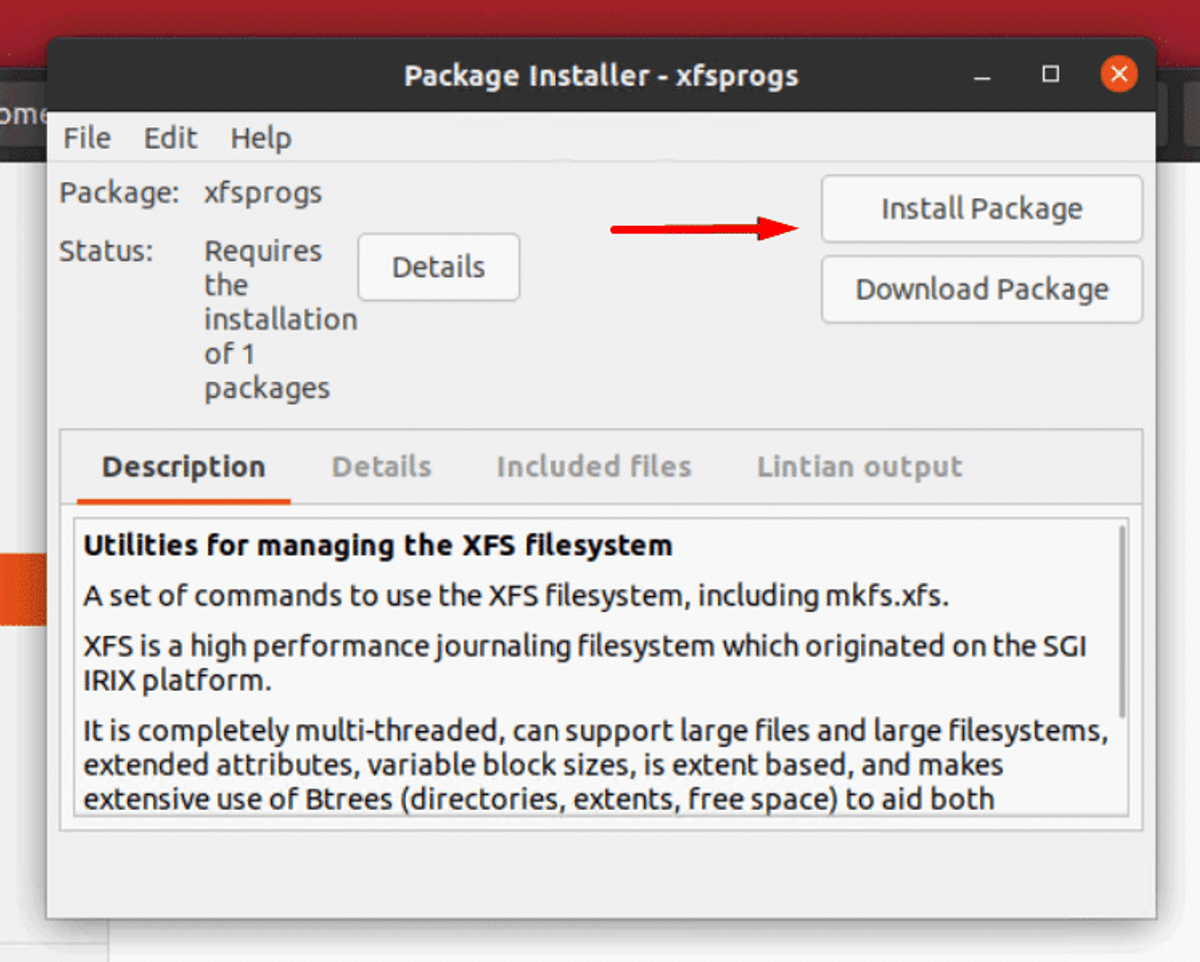
Task: Click the description text scrollbar
Action: [1122, 620]
